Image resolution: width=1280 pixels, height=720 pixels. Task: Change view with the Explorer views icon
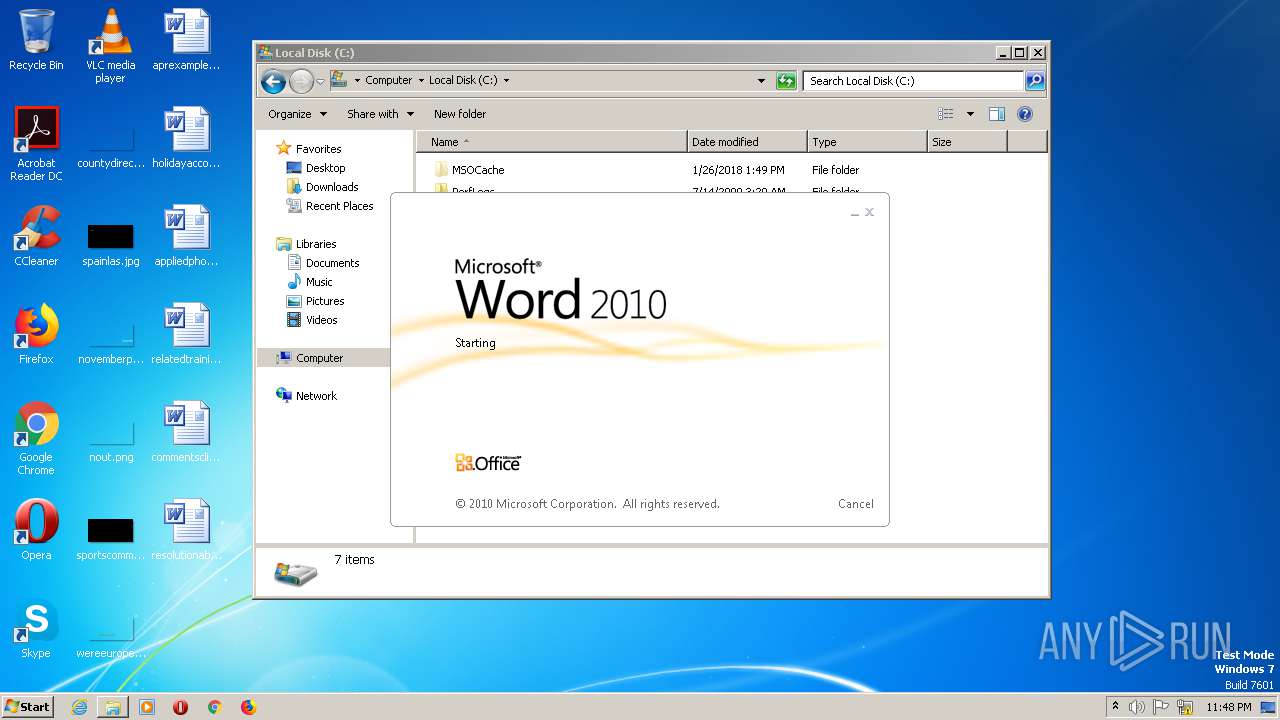[x=945, y=114]
